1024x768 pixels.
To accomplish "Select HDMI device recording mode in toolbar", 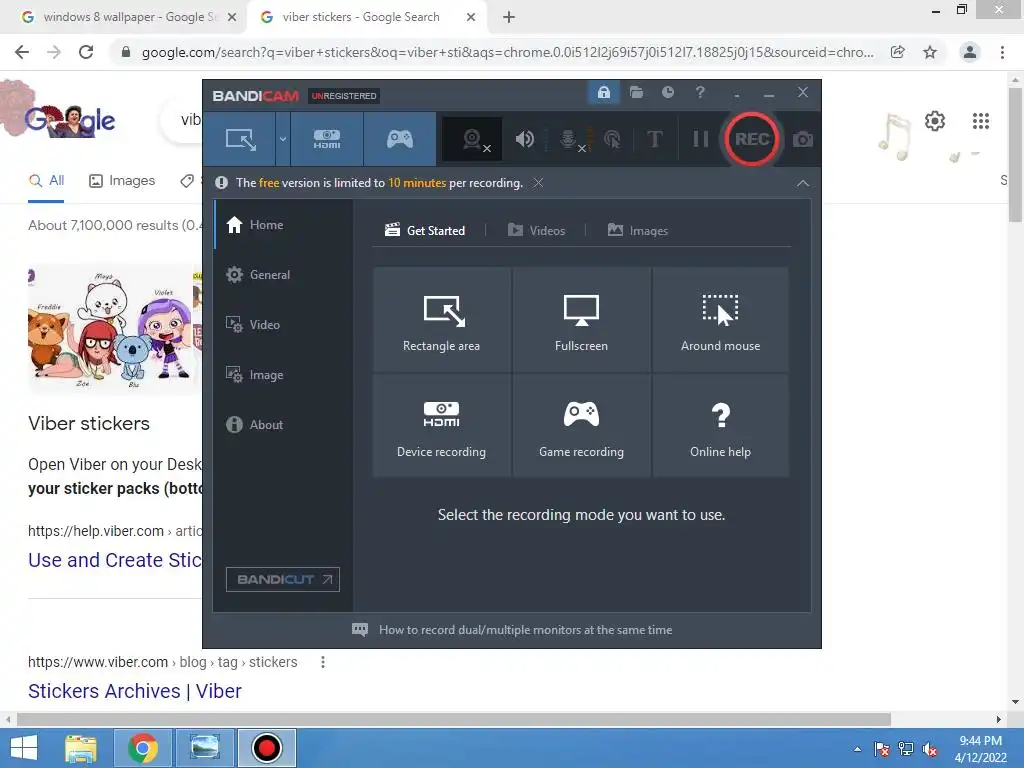I will [x=327, y=139].
